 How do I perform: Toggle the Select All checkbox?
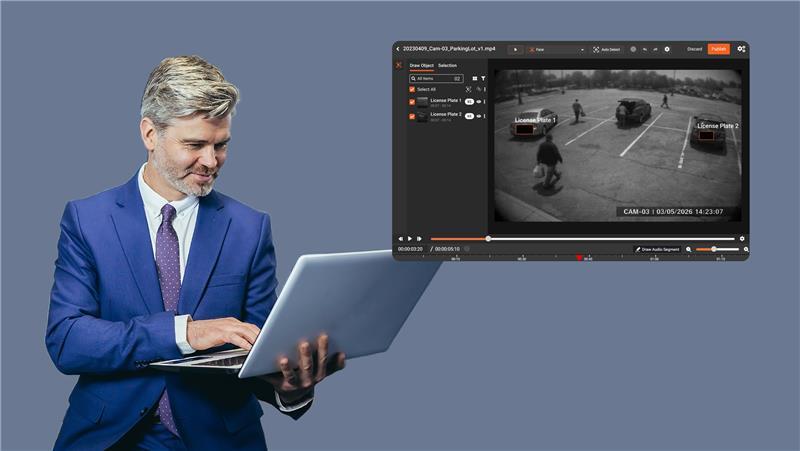pos(411,89)
